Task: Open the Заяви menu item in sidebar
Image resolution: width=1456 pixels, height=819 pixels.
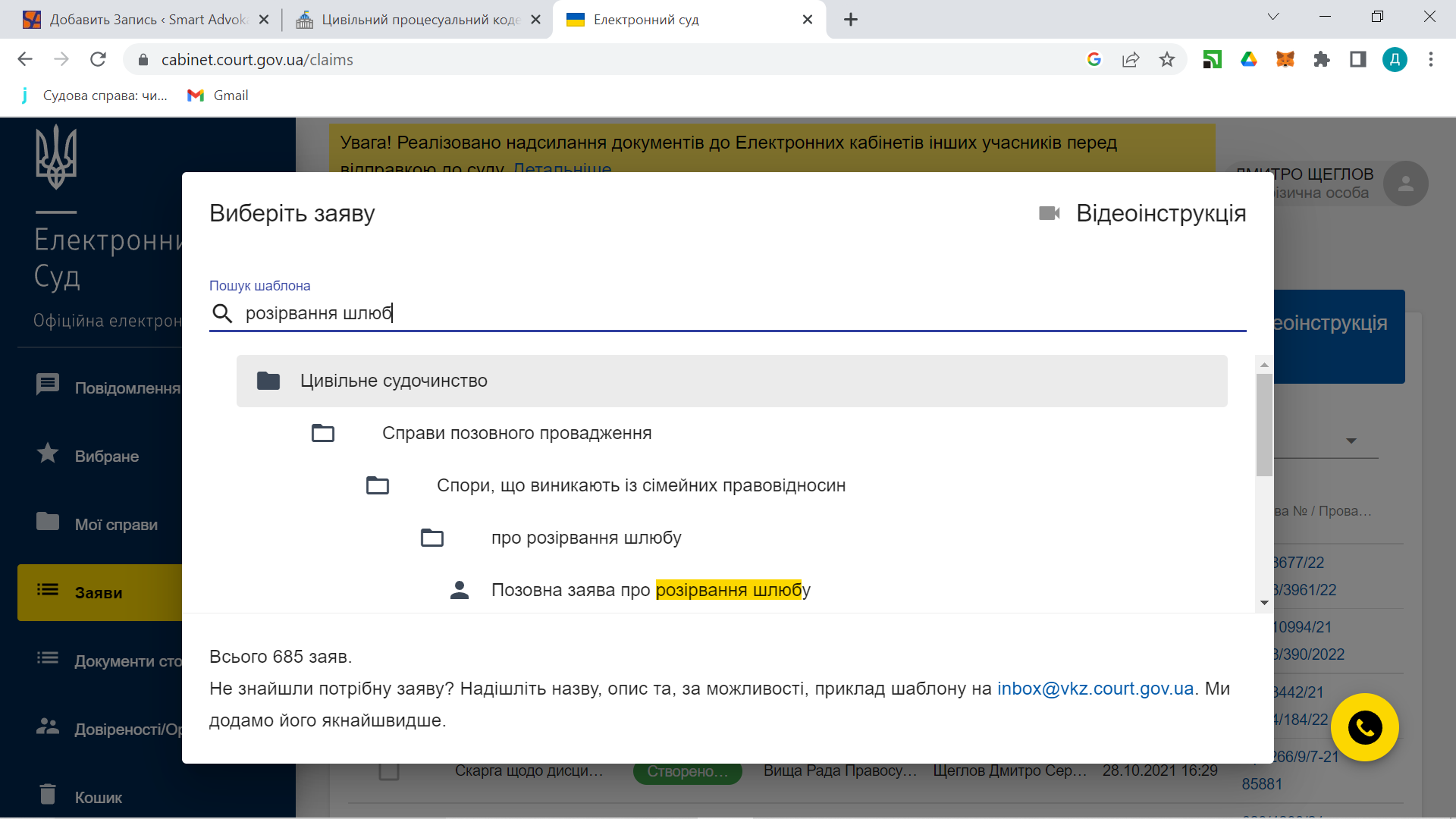Action: pos(99,592)
